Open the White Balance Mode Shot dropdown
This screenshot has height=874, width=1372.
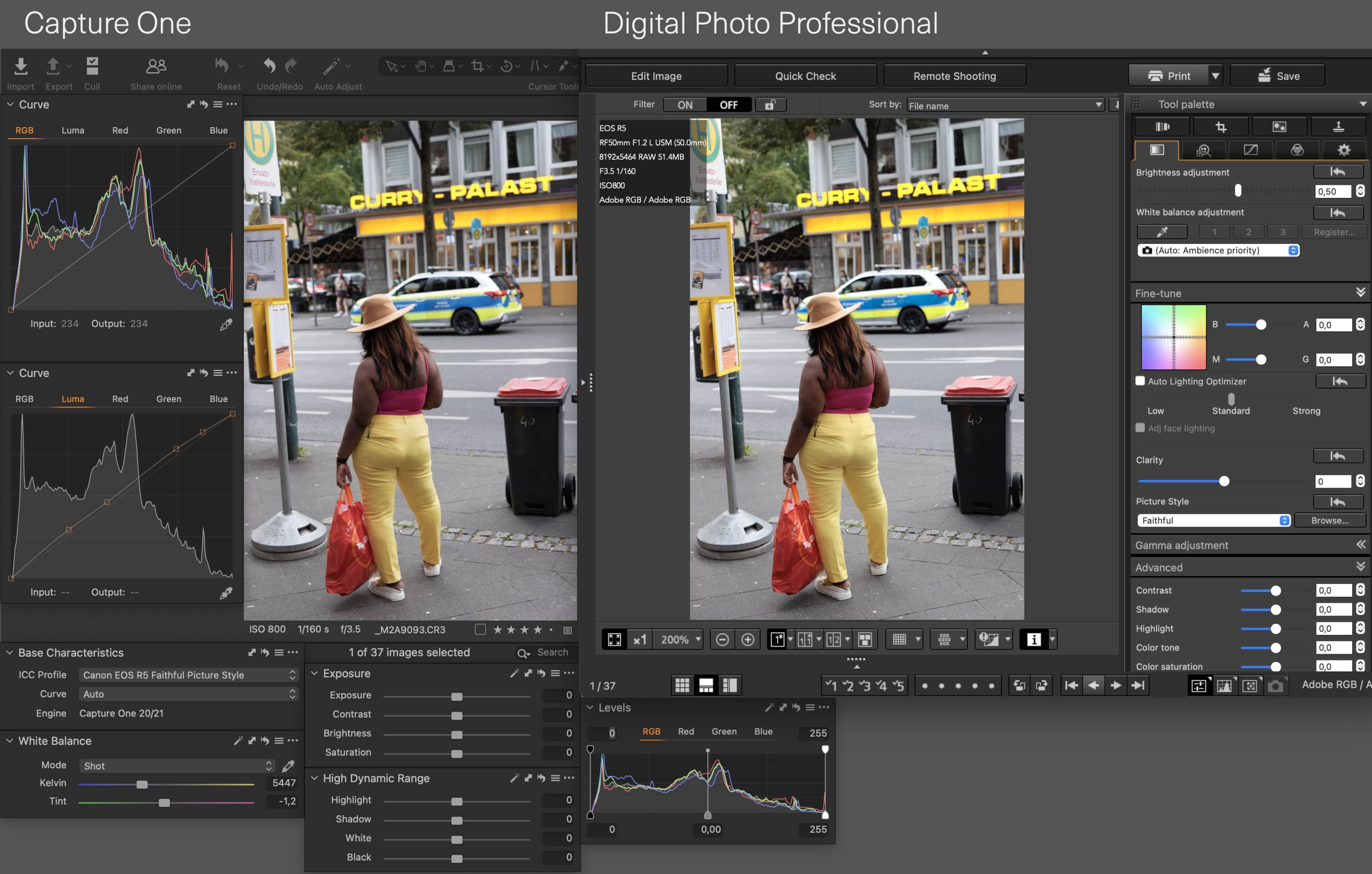(x=177, y=766)
